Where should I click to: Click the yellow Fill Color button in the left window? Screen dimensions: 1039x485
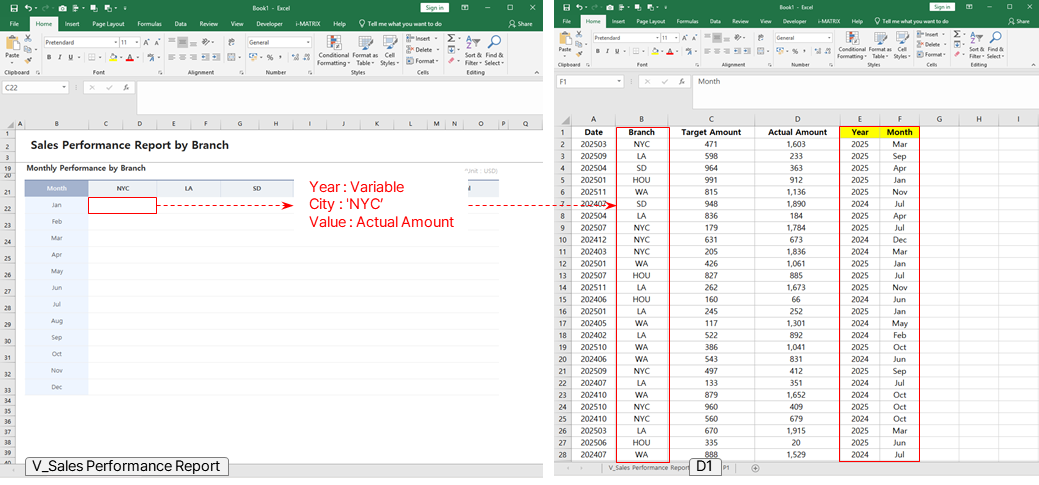pyautogui.click(x=113, y=58)
